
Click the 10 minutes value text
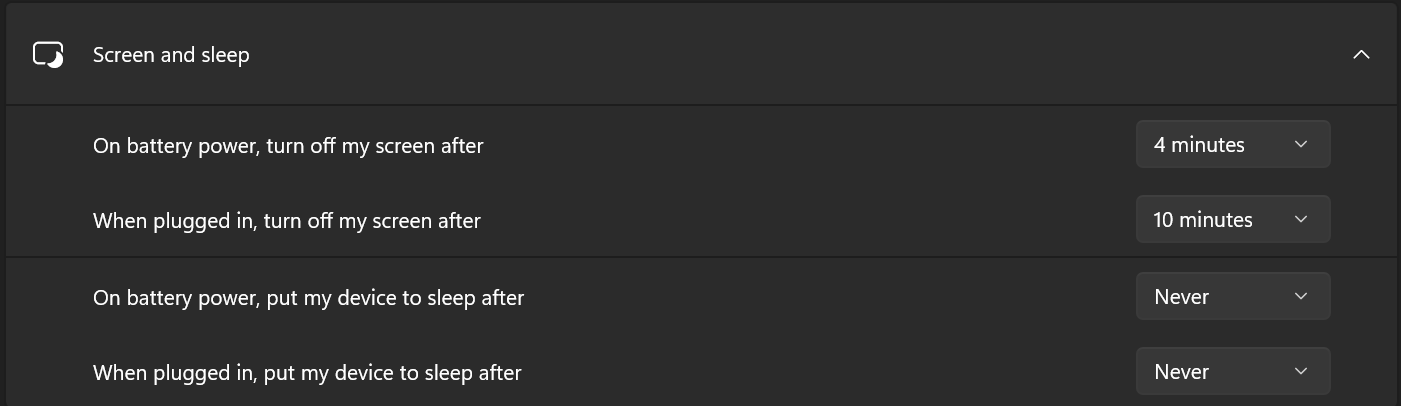(x=1203, y=220)
